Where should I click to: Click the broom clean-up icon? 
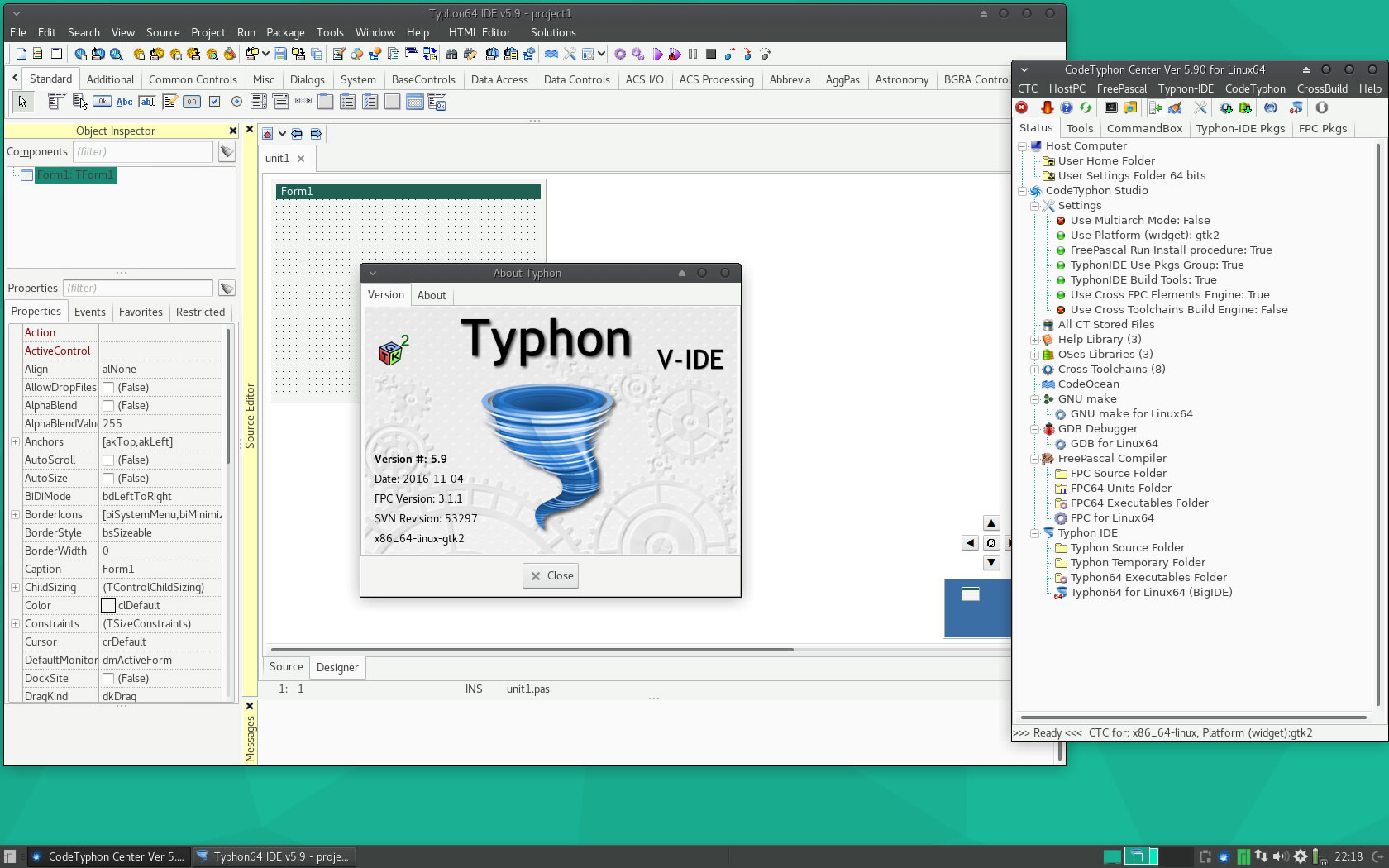[x=1175, y=107]
